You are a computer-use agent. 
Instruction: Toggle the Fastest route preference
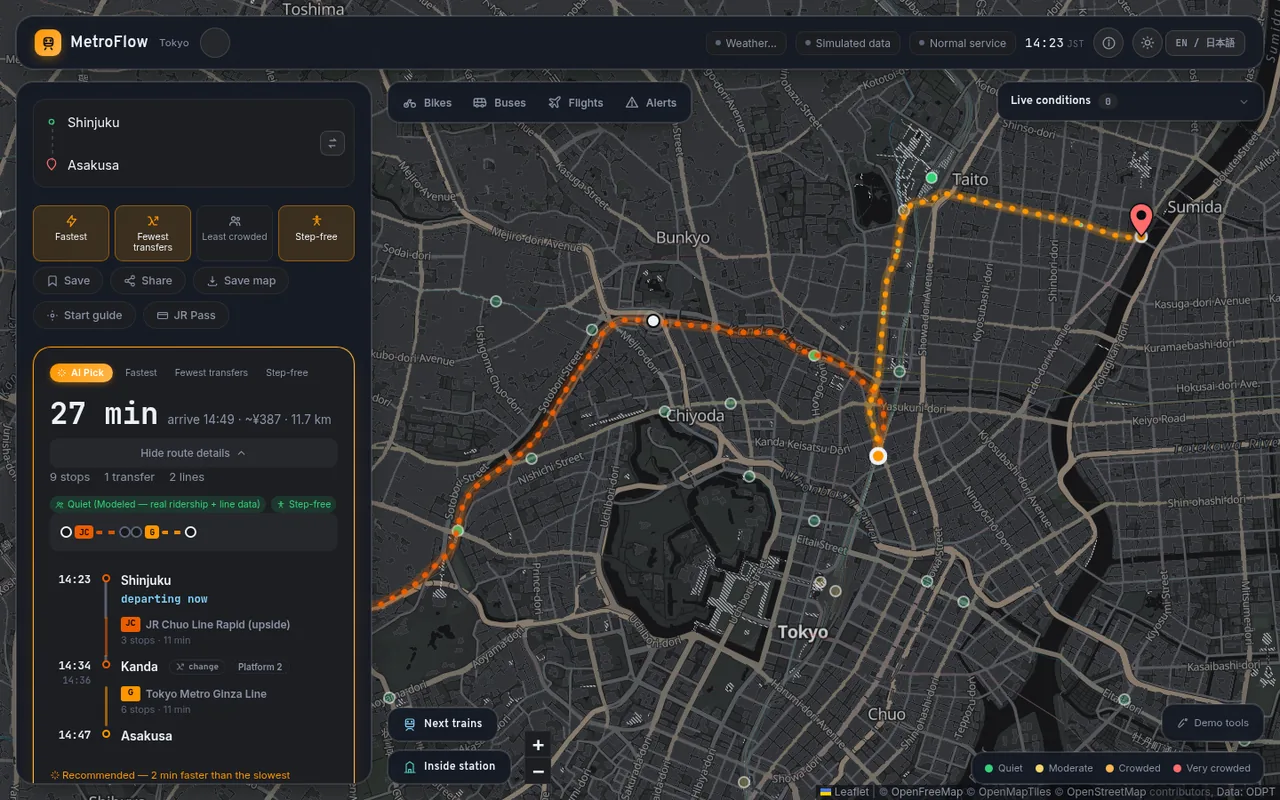coord(71,233)
